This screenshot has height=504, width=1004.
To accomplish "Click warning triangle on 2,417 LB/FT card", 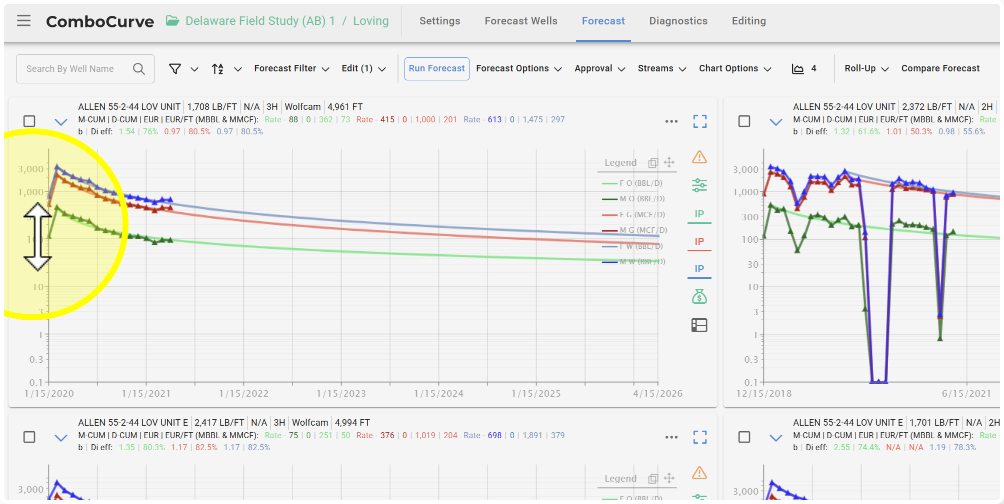I will click(x=699, y=473).
